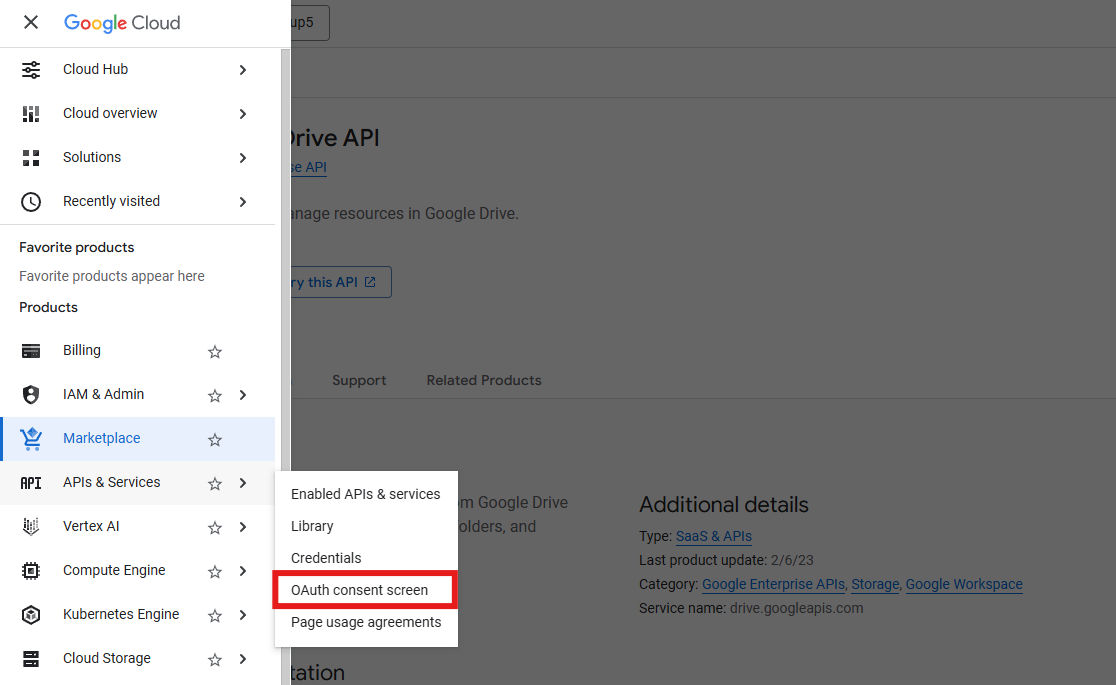Click the Recently visited clock icon
The width and height of the screenshot is (1116, 685).
31,202
